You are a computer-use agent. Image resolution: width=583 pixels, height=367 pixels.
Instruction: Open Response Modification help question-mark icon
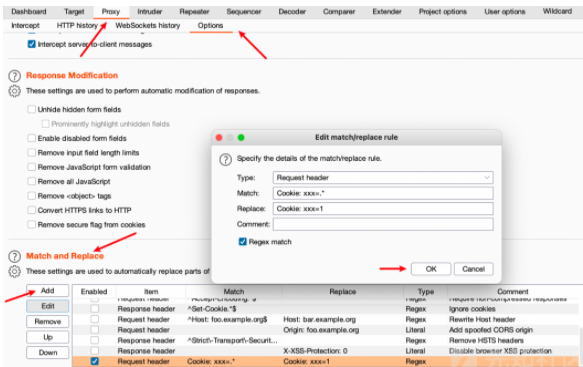point(15,76)
